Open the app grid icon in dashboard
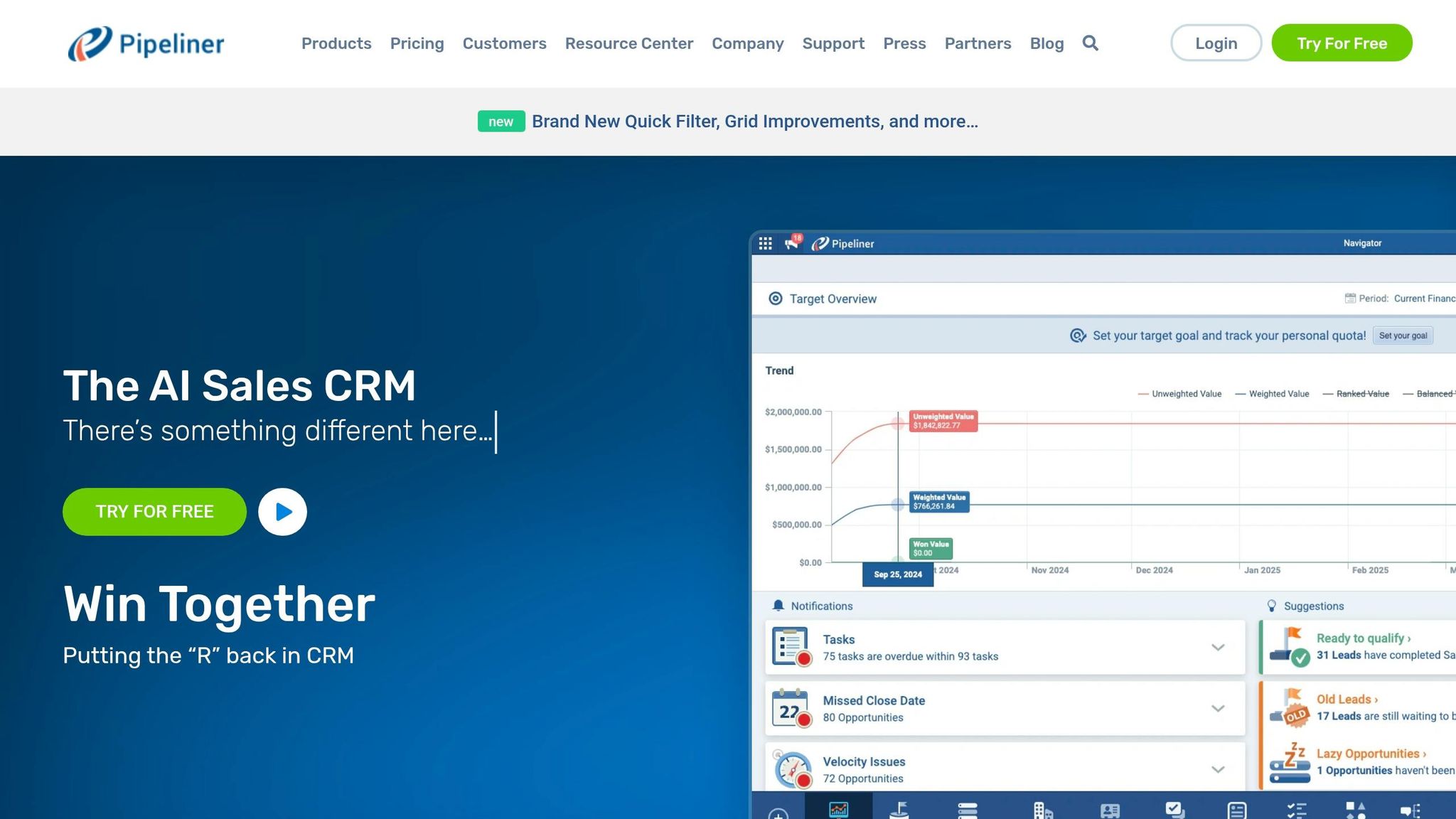This screenshot has width=1456, height=819. 765,244
